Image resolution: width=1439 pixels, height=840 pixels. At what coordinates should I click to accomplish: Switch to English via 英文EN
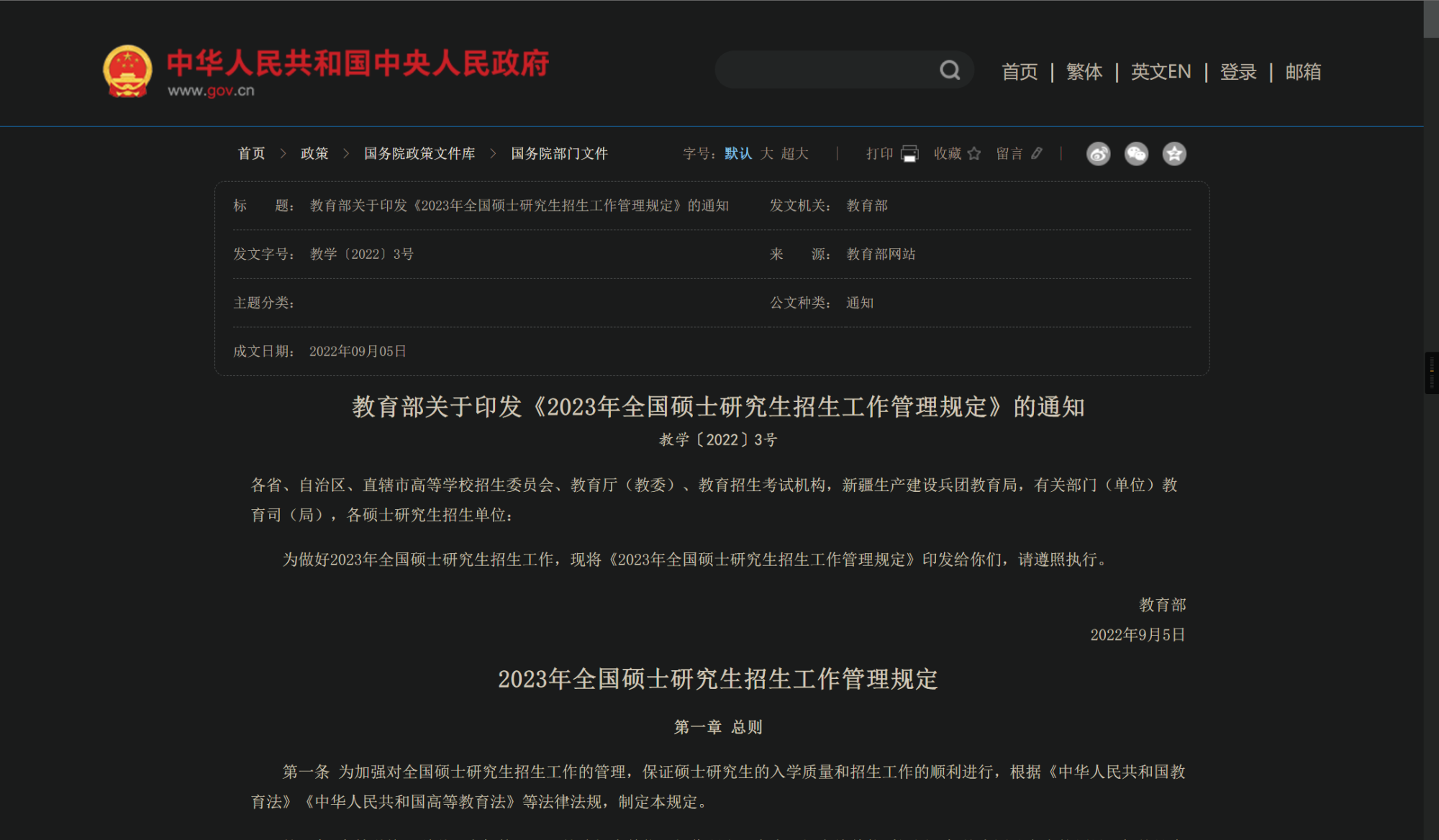(x=1161, y=71)
